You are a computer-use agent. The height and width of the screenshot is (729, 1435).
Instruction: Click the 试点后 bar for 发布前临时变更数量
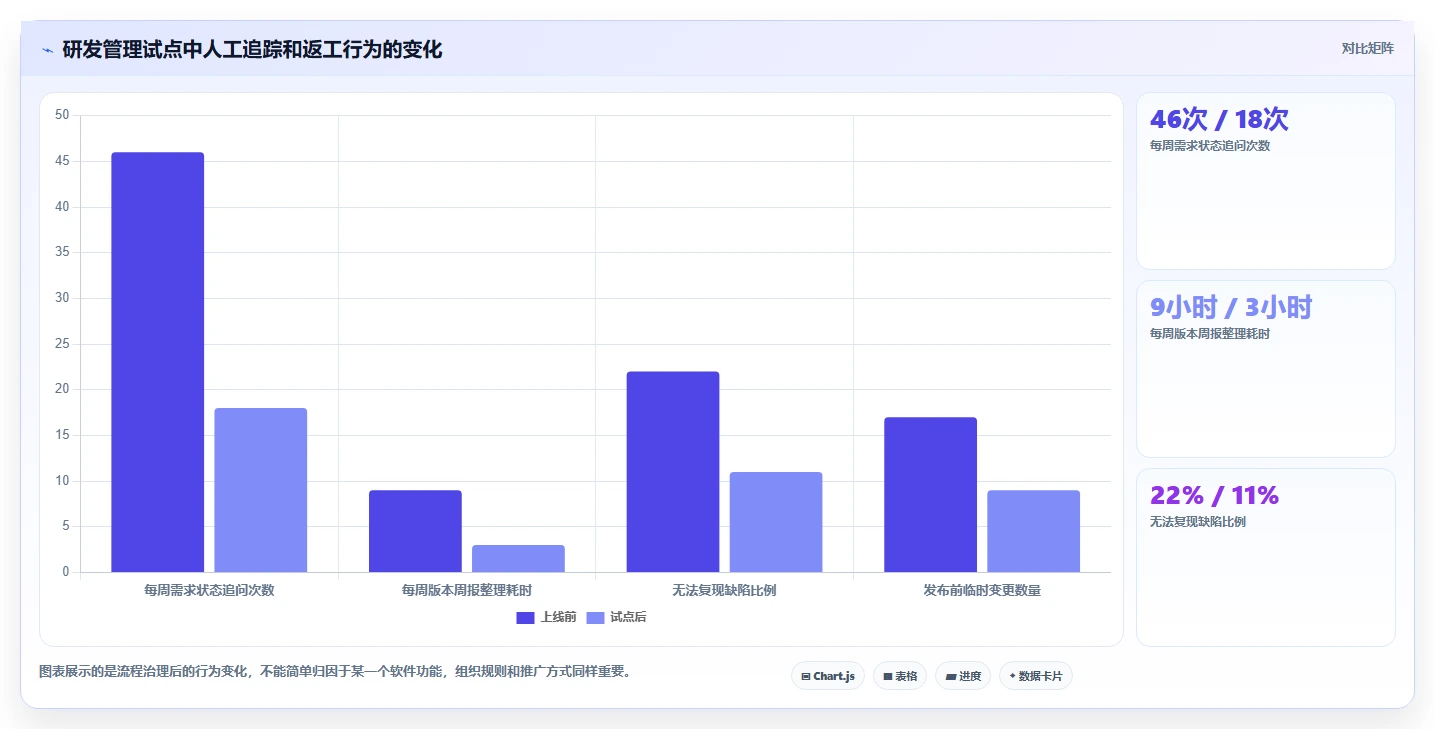pos(1033,531)
